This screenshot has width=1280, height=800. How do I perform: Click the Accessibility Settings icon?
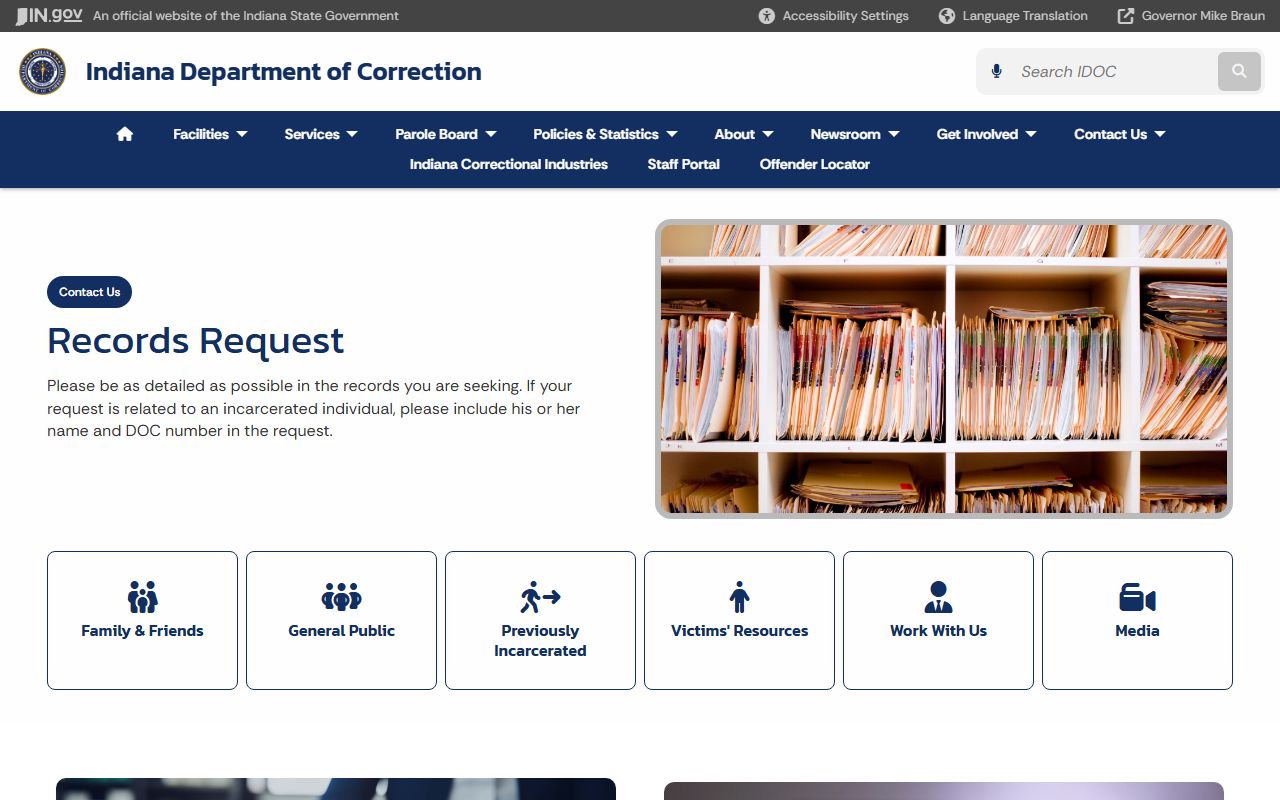(x=767, y=16)
